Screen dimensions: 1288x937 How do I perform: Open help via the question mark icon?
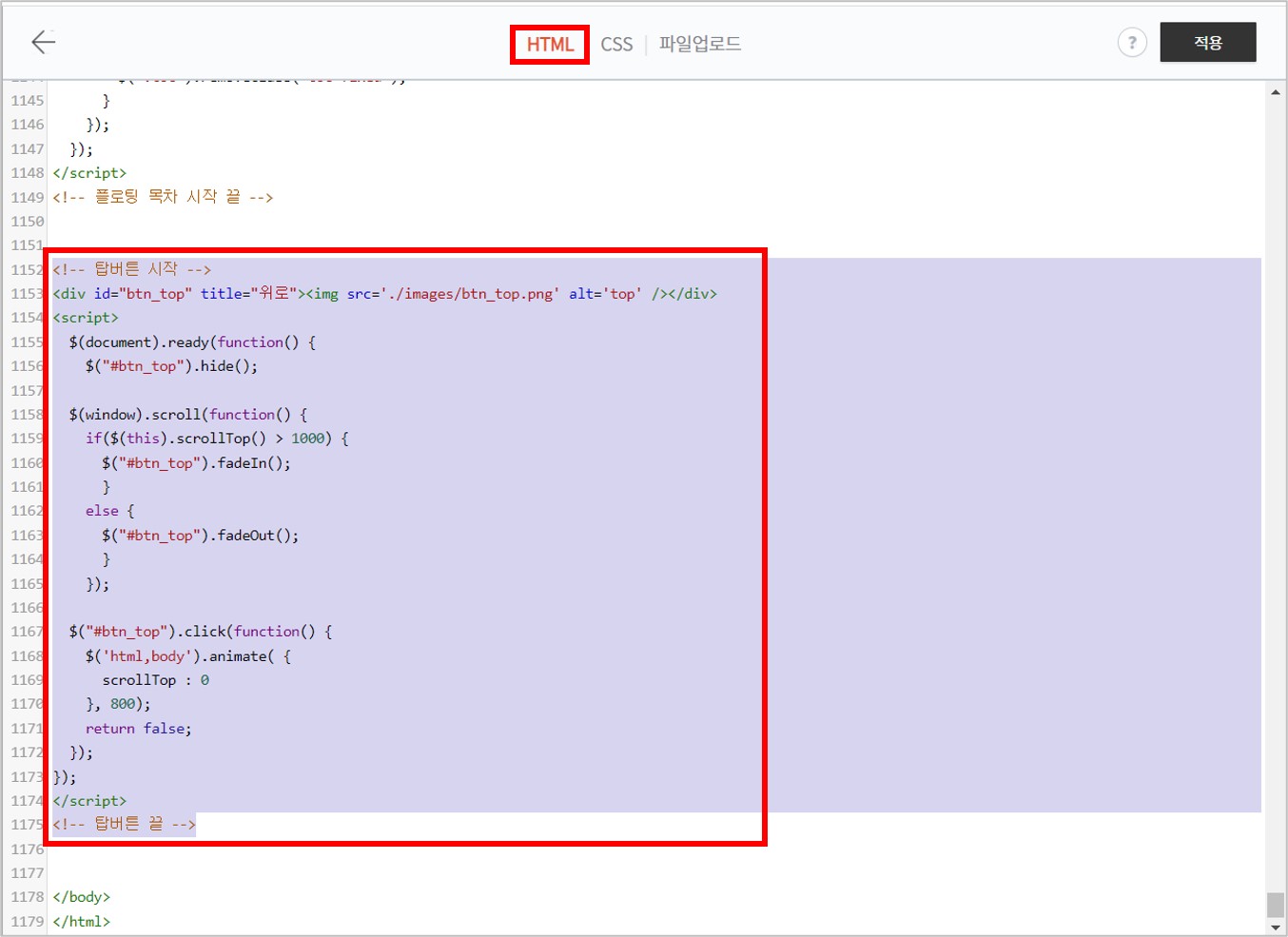point(1132,43)
